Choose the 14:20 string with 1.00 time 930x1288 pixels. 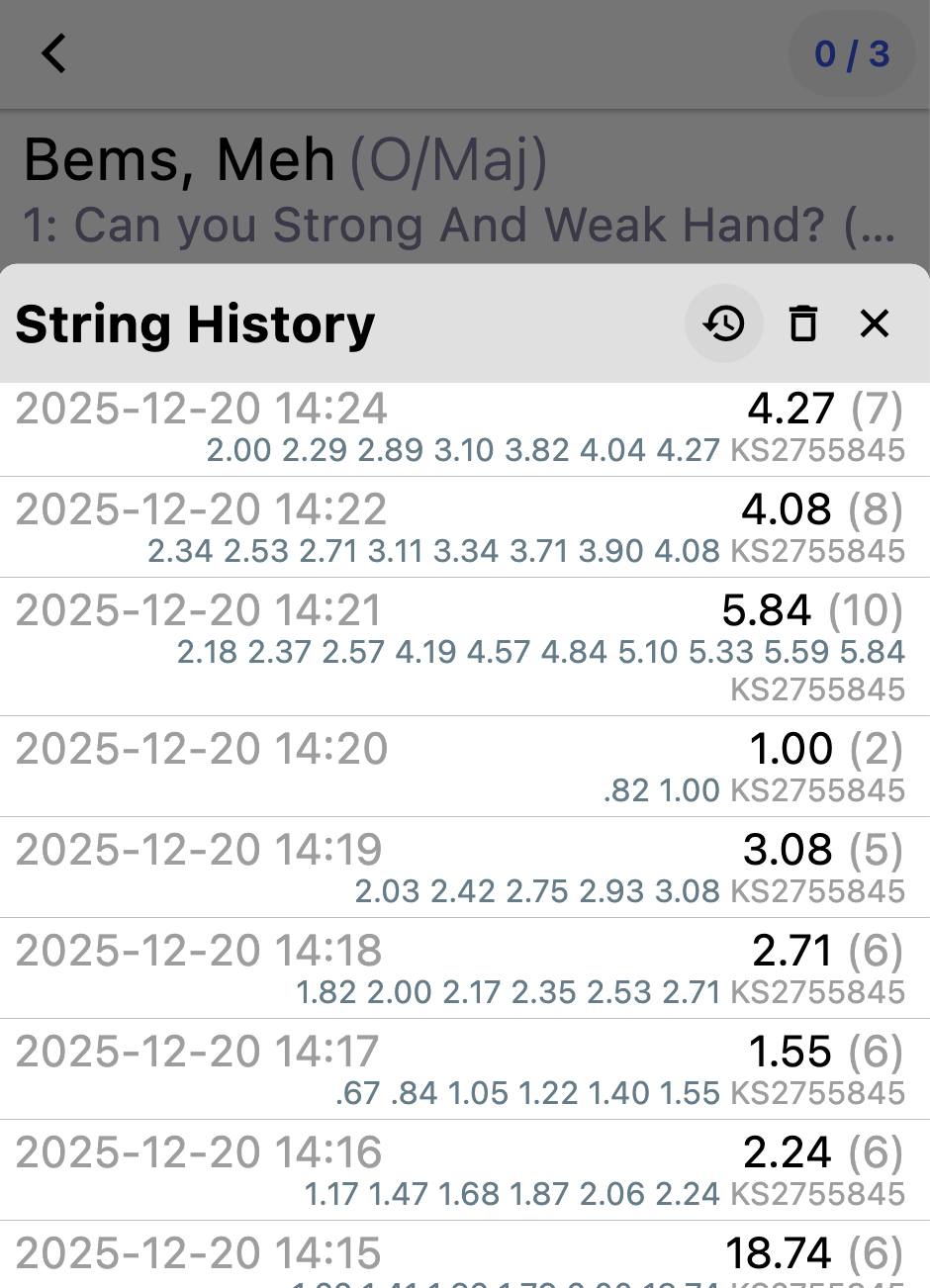click(x=465, y=767)
